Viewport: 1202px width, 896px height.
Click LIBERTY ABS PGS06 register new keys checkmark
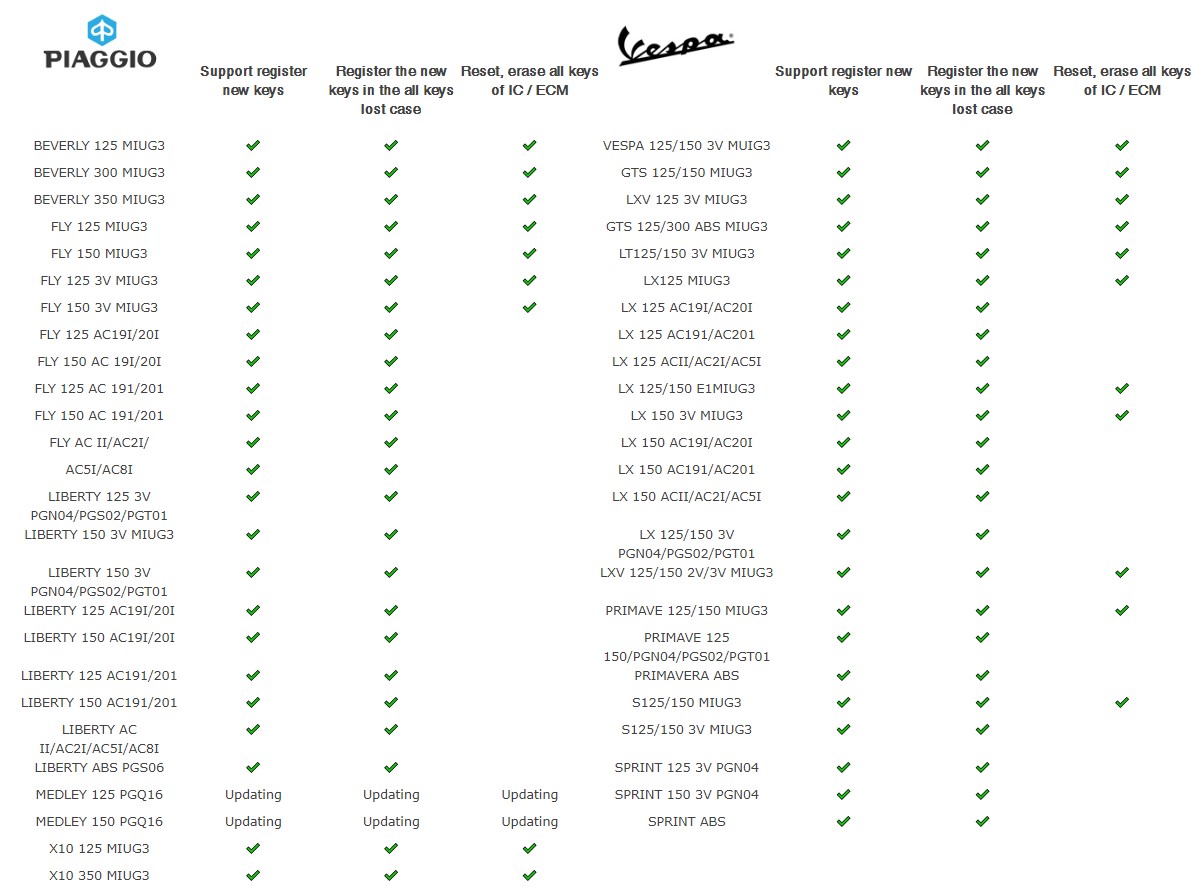click(x=253, y=768)
